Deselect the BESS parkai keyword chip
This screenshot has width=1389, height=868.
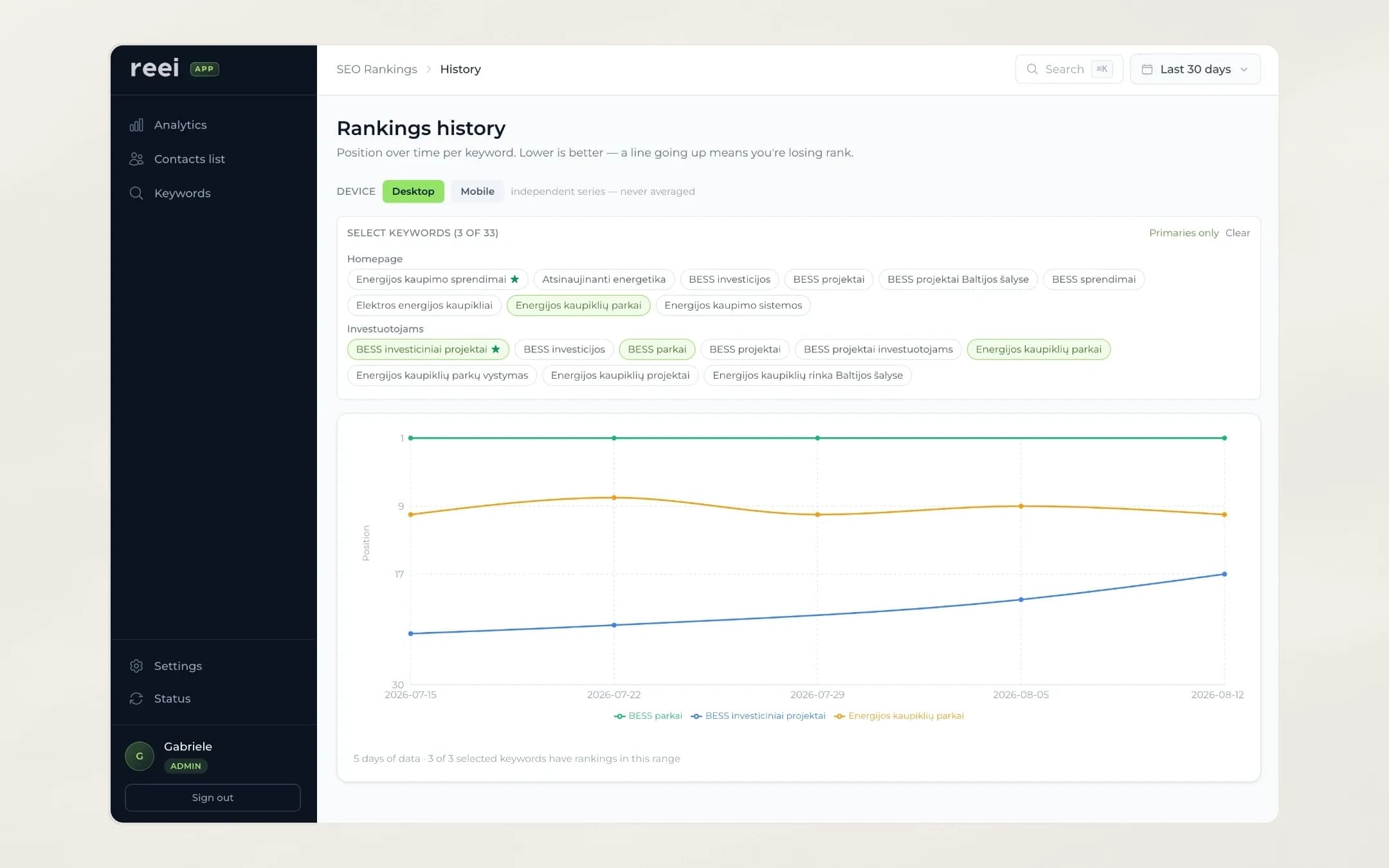657,349
